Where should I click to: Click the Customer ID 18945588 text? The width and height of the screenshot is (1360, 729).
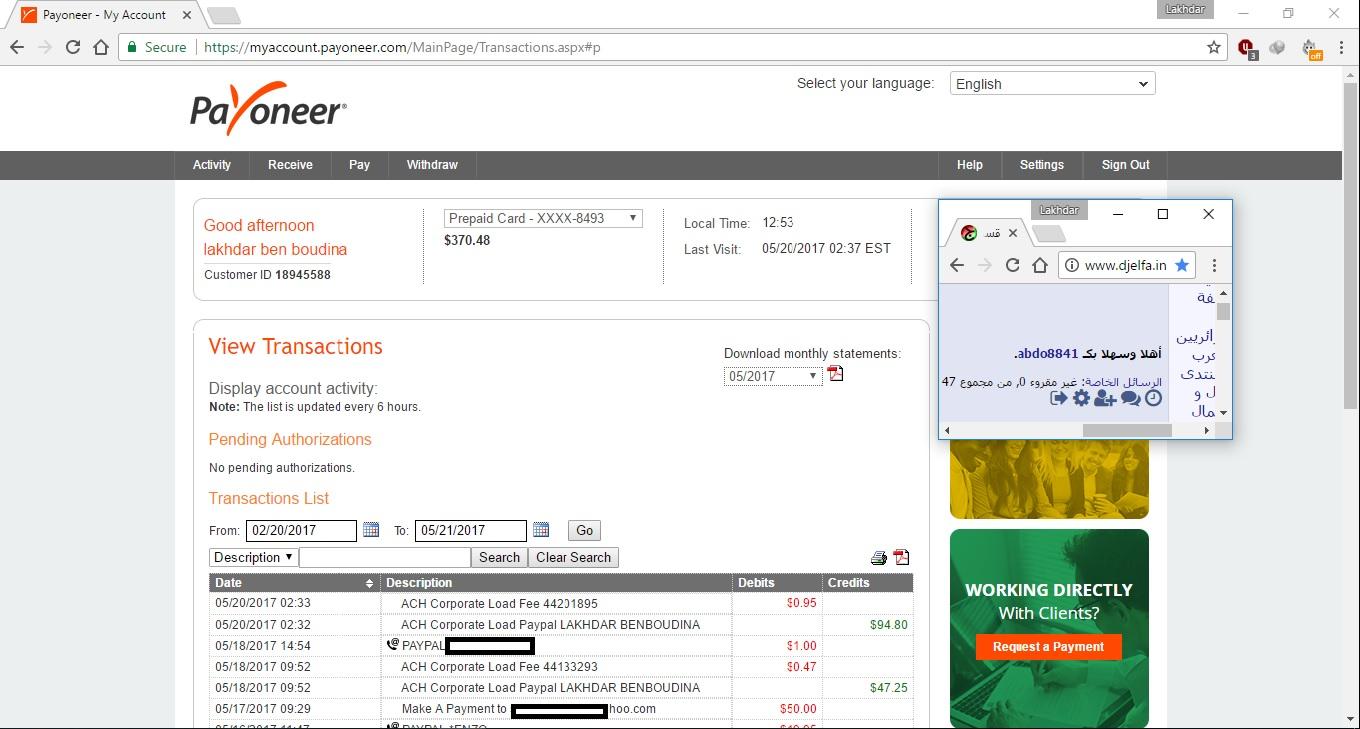click(x=267, y=275)
